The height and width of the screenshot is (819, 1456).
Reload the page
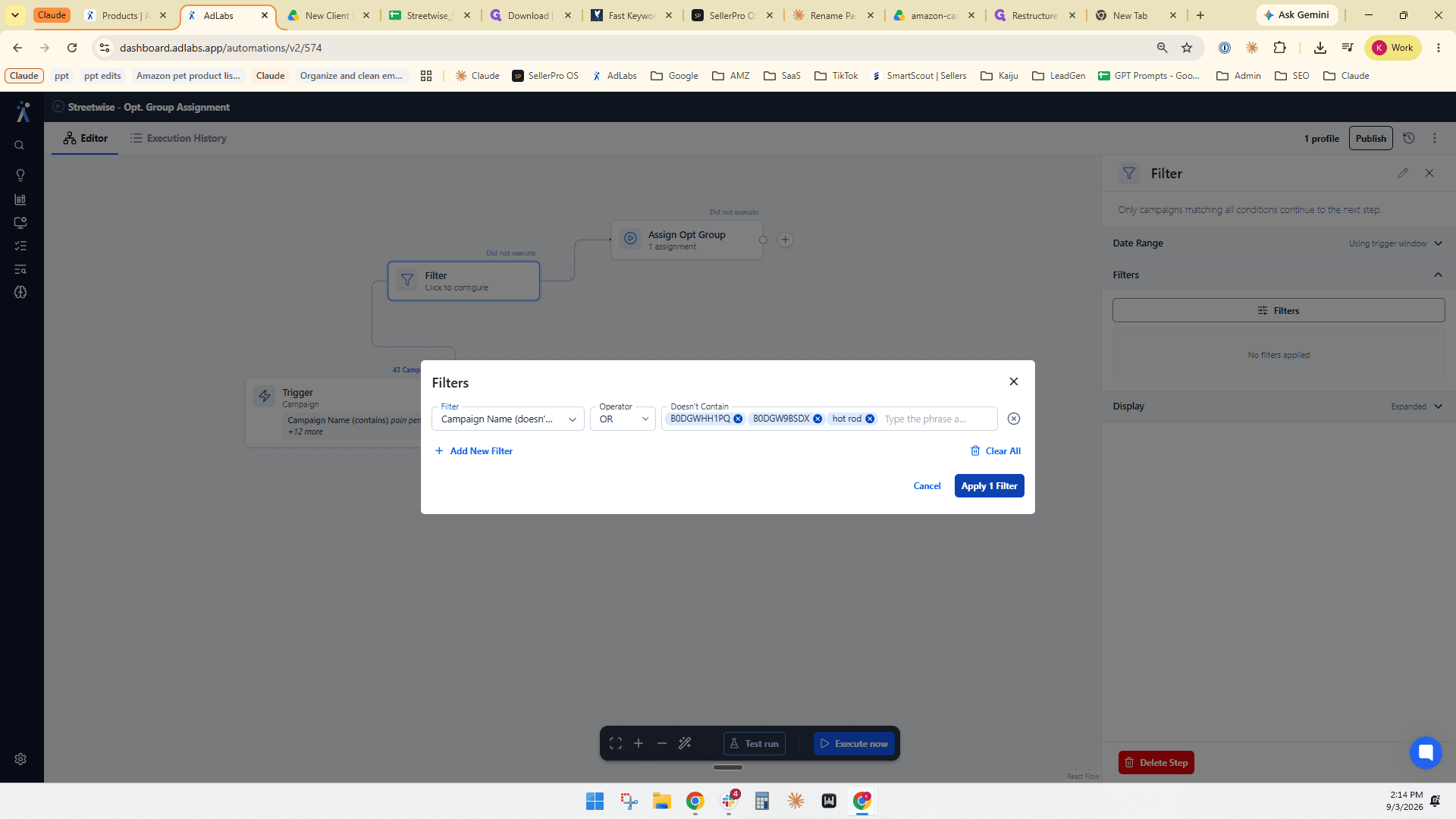click(x=72, y=48)
